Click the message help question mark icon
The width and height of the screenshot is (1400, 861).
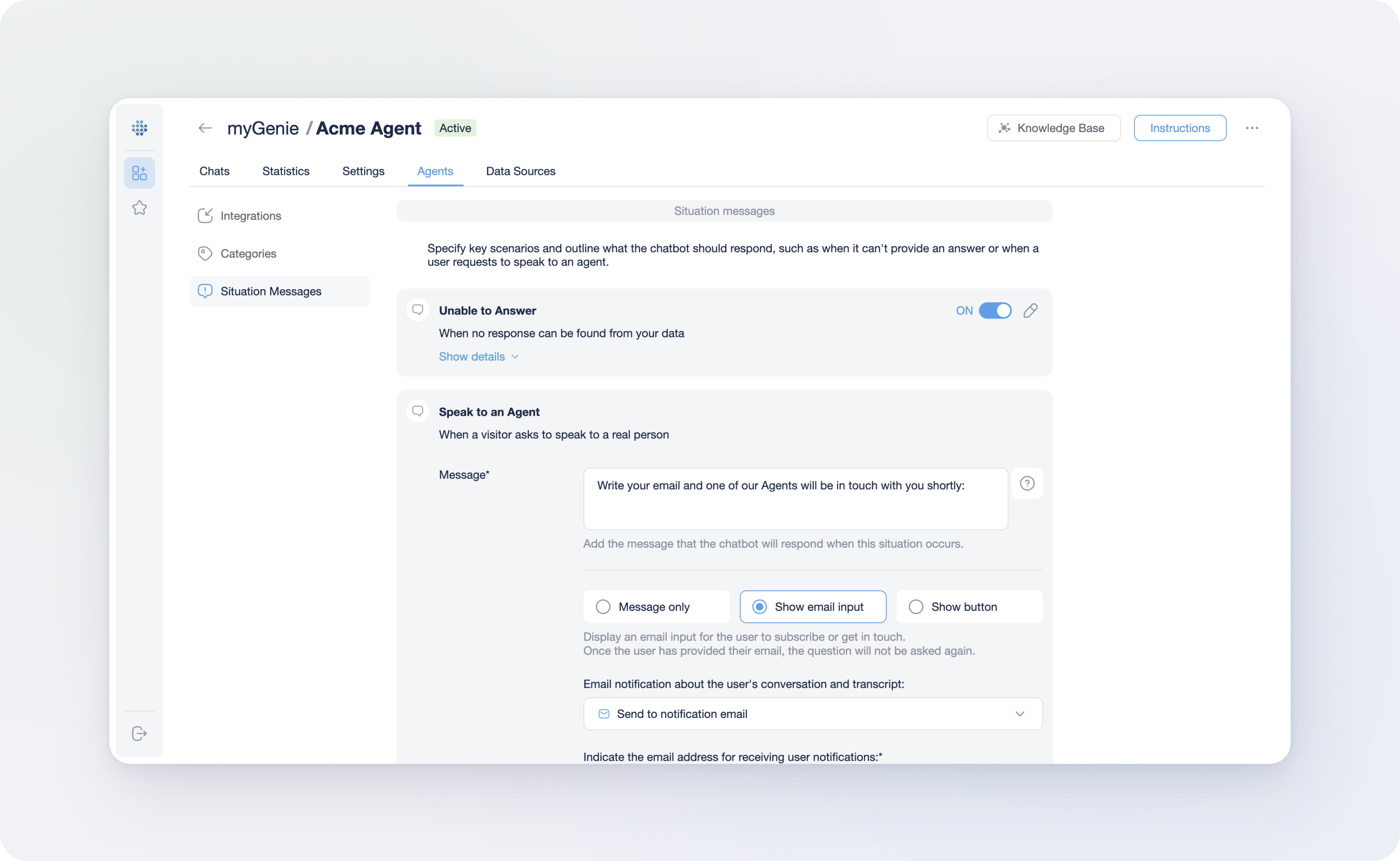[1027, 483]
